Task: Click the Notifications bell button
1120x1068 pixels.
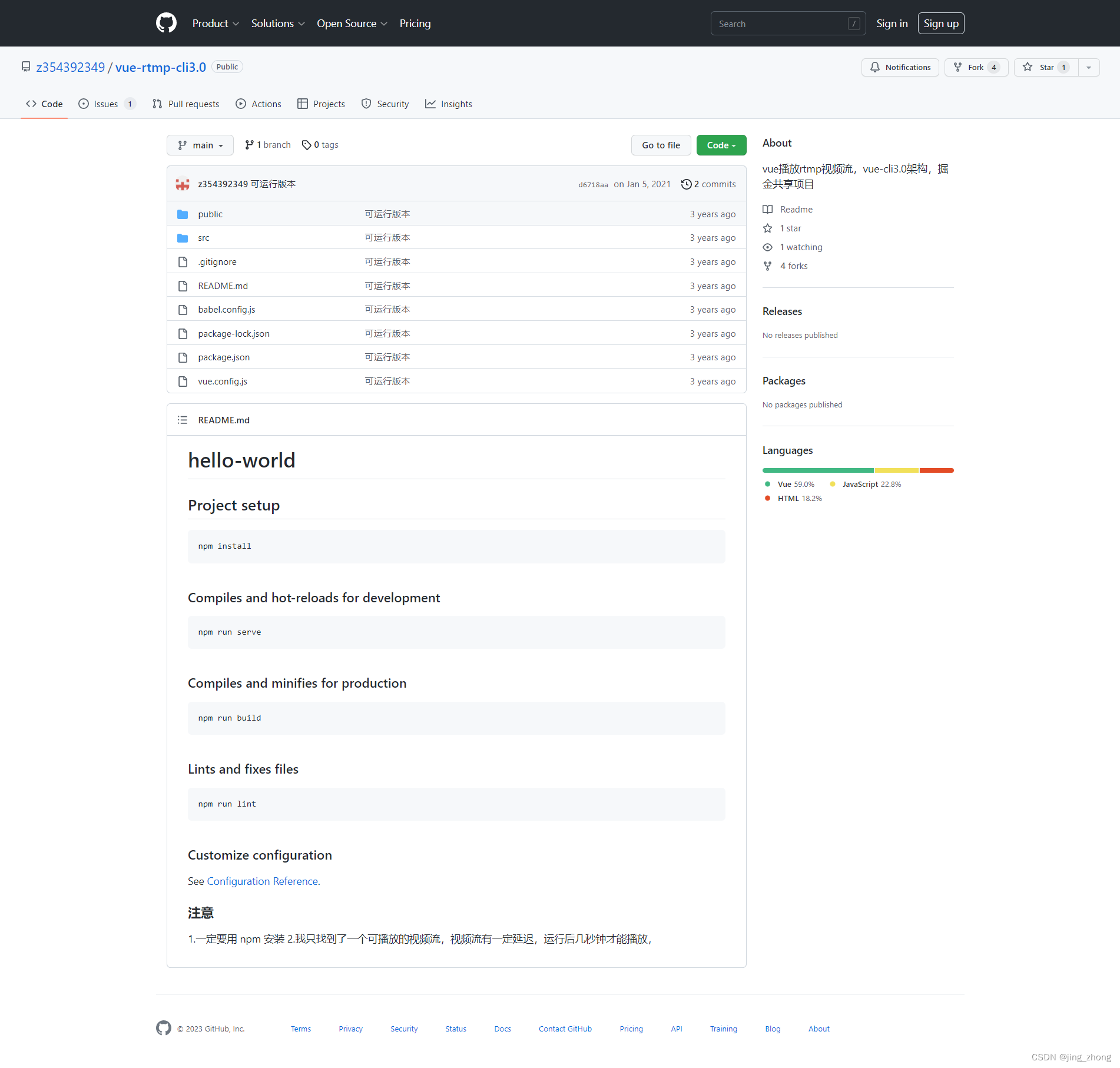Action: [900, 67]
